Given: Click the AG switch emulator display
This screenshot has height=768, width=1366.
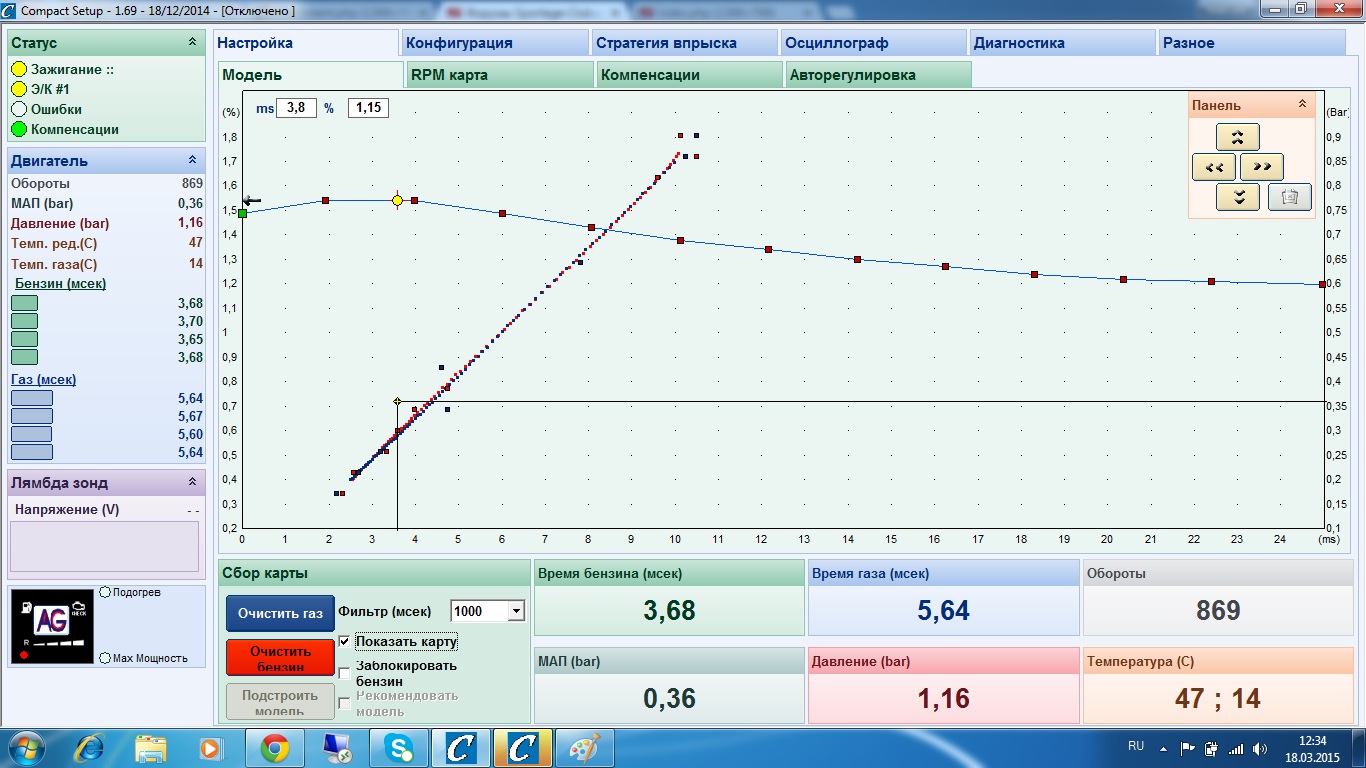Looking at the screenshot, I should point(52,624).
